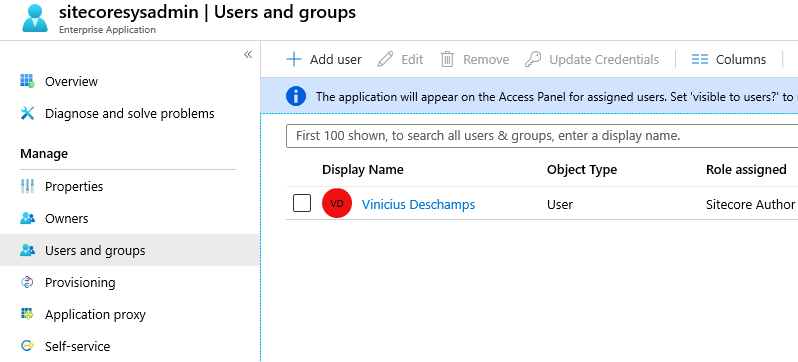Screen dimensions: 798x362
Task: Tick the checkbox for Vinicius Deschamps
Action: pyautogui.click(x=302, y=203)
